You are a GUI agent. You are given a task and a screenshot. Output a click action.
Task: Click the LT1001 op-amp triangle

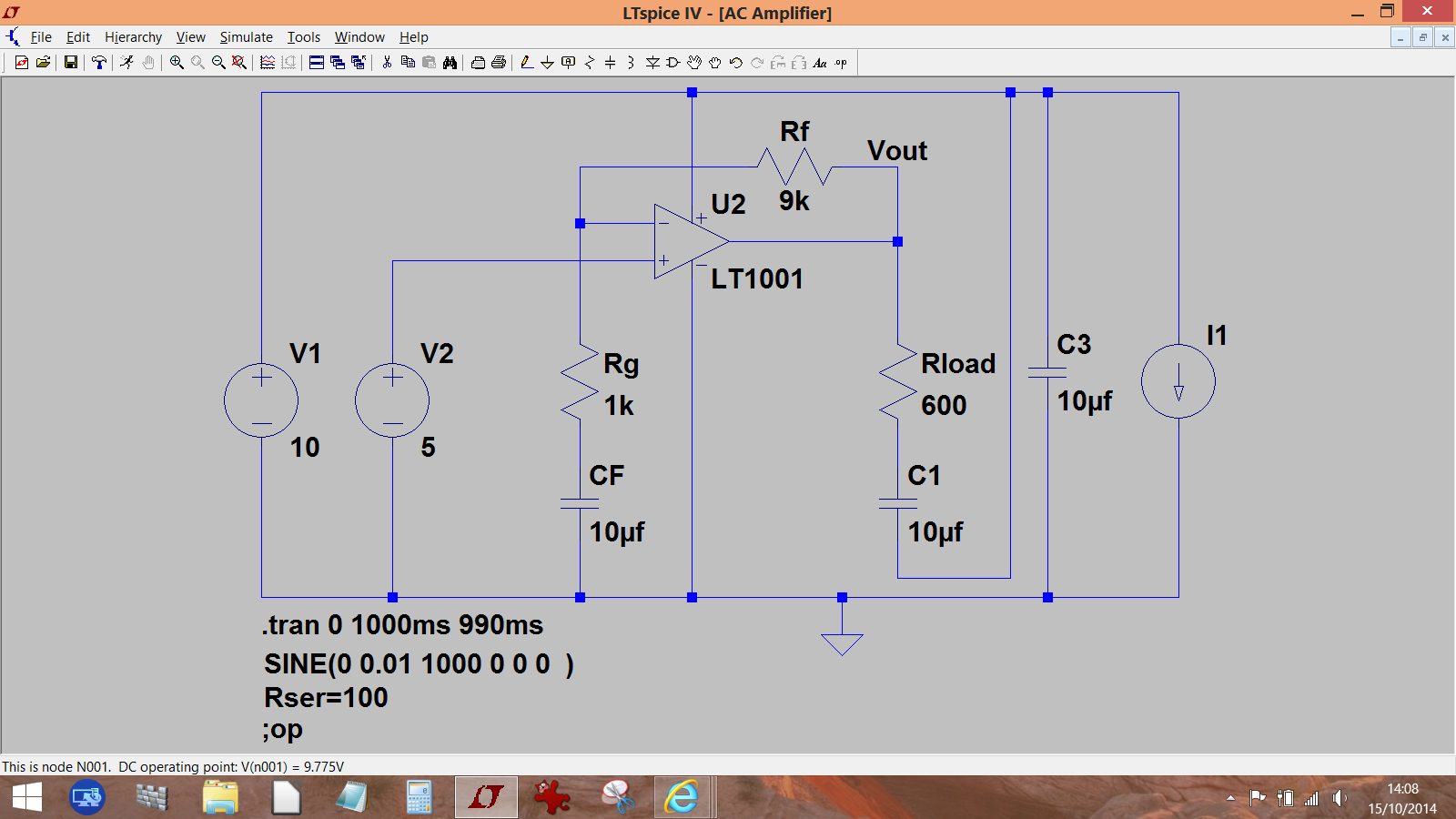point(690,241)
